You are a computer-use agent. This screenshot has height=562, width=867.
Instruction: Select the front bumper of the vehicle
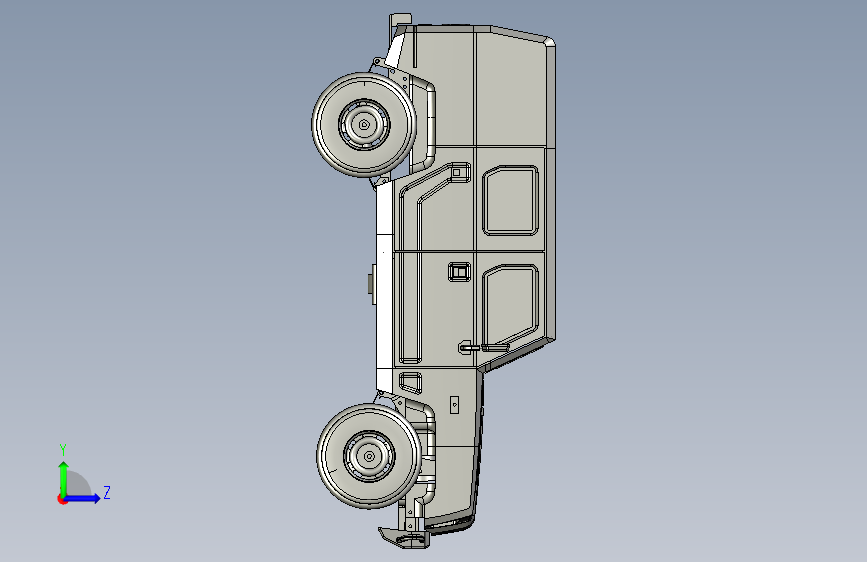point(404,537)
